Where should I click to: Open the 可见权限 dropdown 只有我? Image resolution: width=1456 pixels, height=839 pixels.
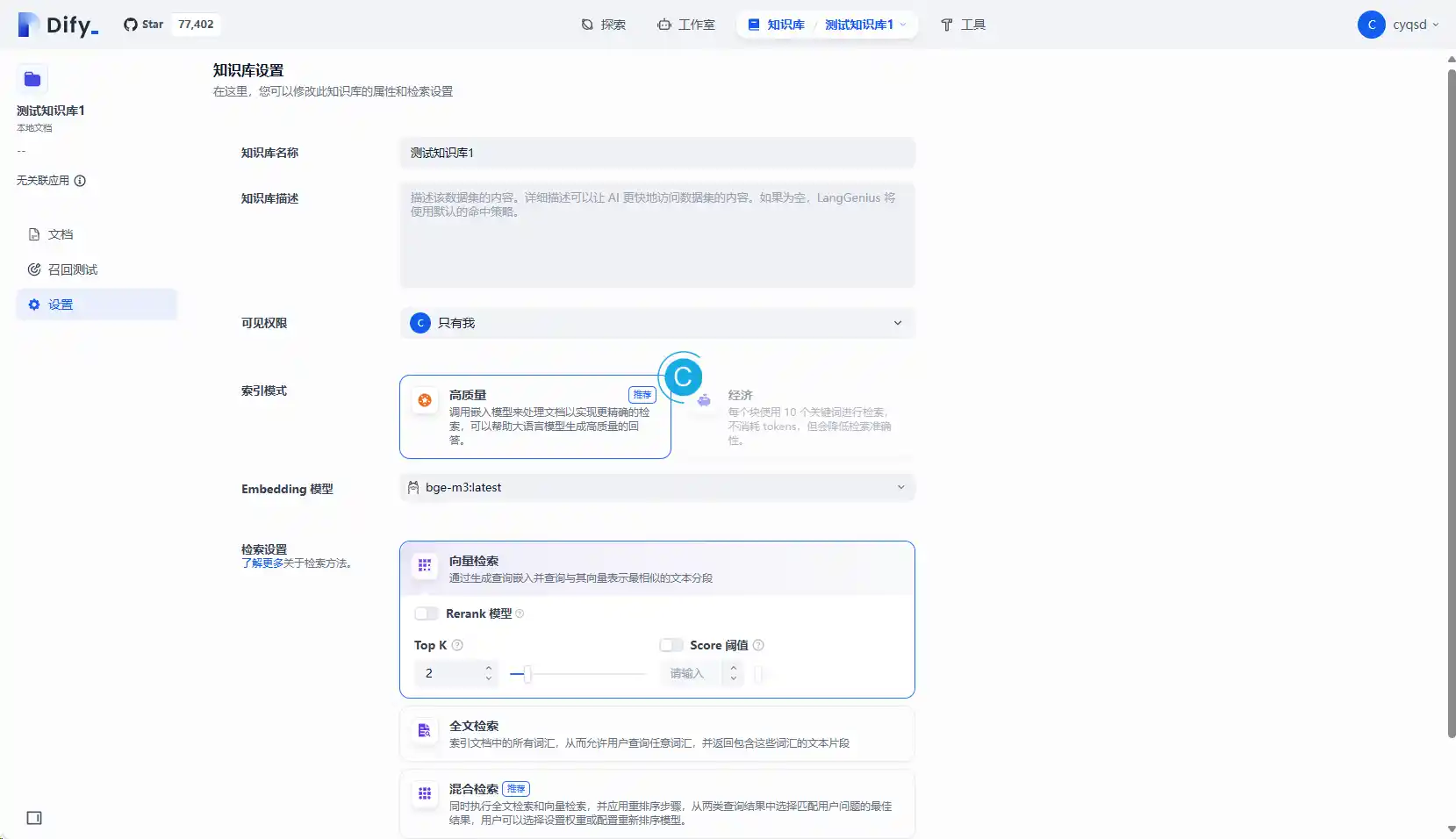657,323
